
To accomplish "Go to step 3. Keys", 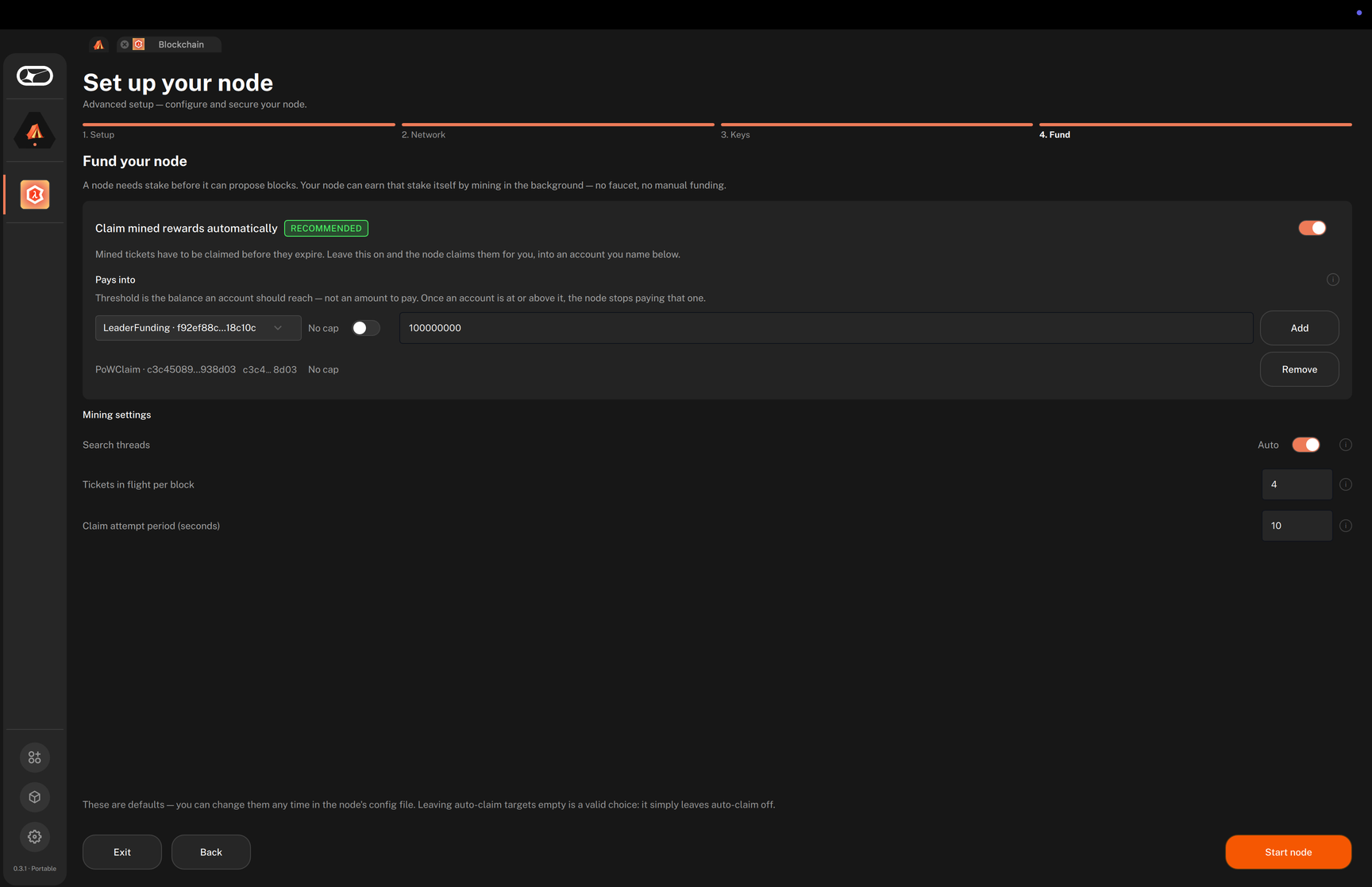I will (877, 131).
